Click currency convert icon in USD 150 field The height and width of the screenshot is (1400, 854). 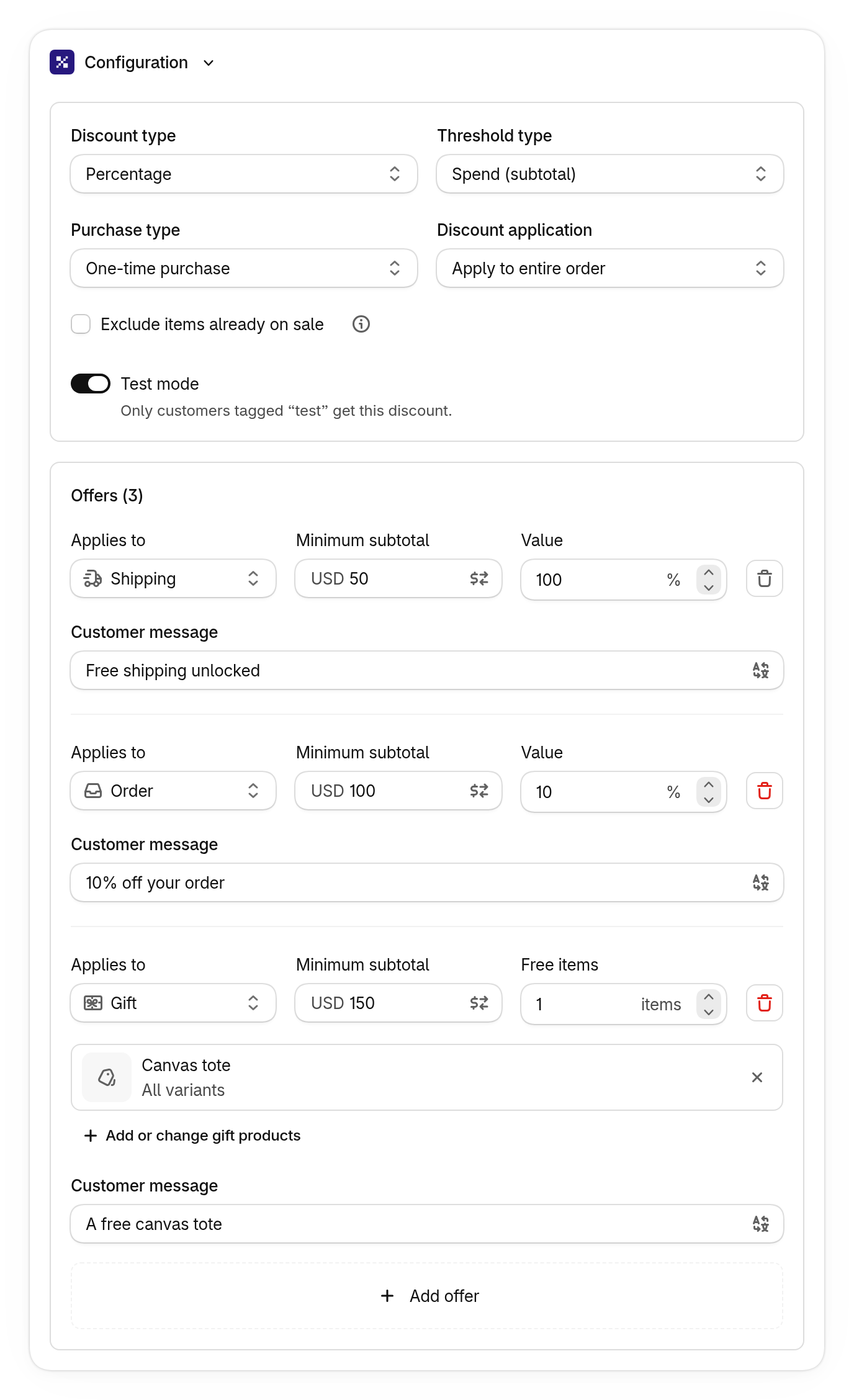tap(479, 1003)
